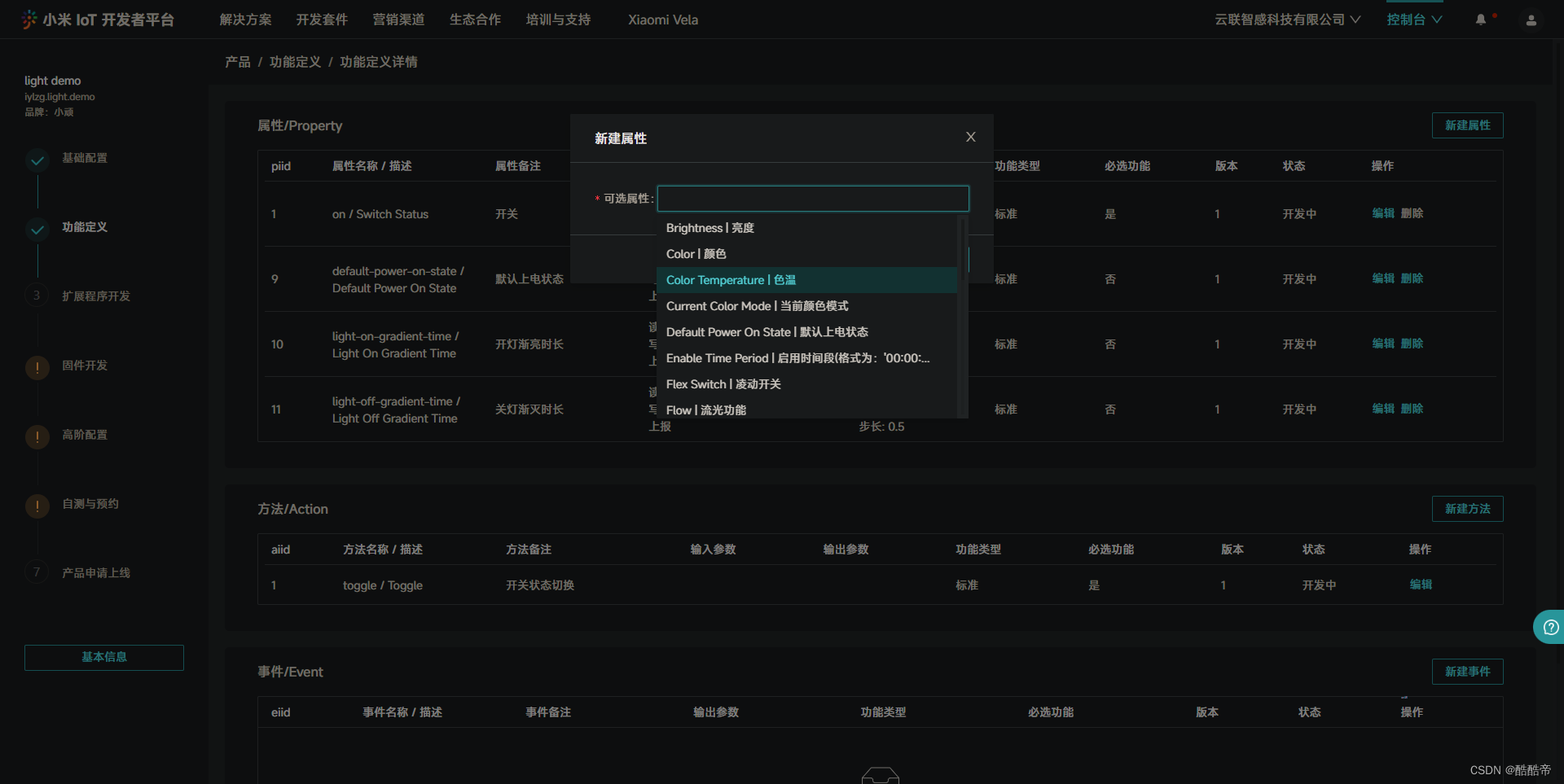Open Xiaomi Vela in top navigation
This screenshot has height=784, width=1564.
(663, 20)
